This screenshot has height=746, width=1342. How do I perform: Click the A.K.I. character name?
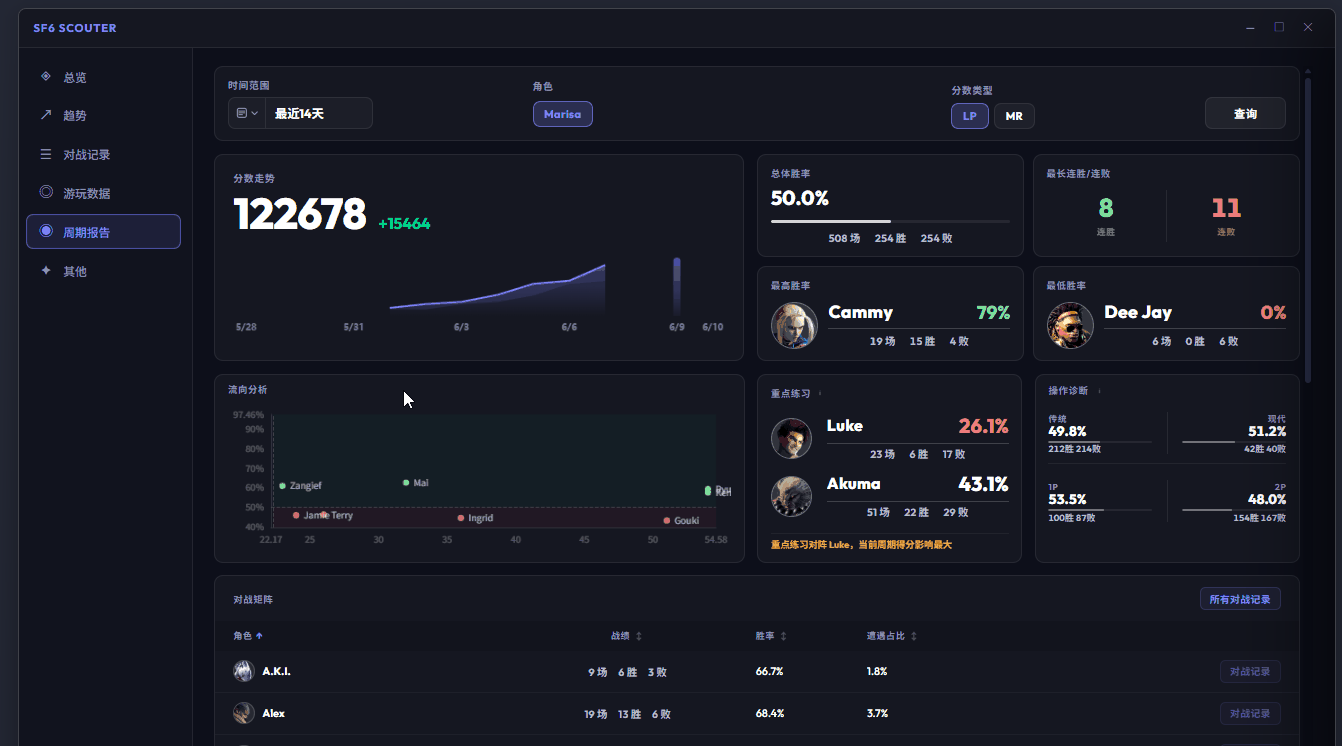[x=276, y=672]
